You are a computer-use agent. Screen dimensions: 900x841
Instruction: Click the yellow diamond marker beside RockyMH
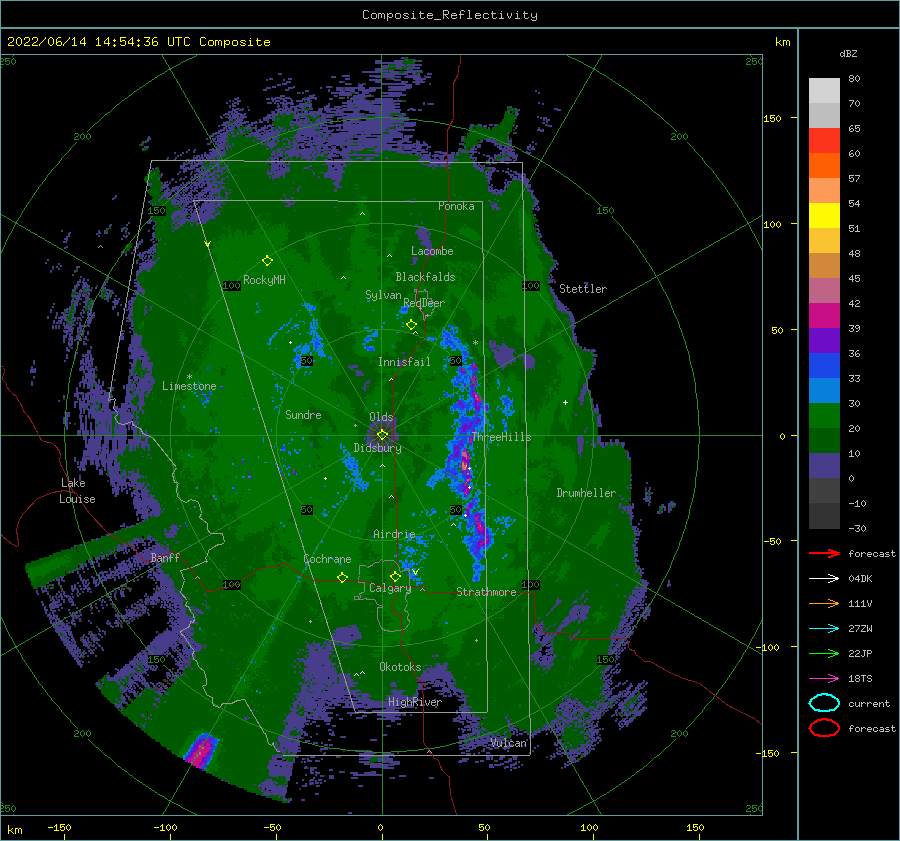point(267,261)
